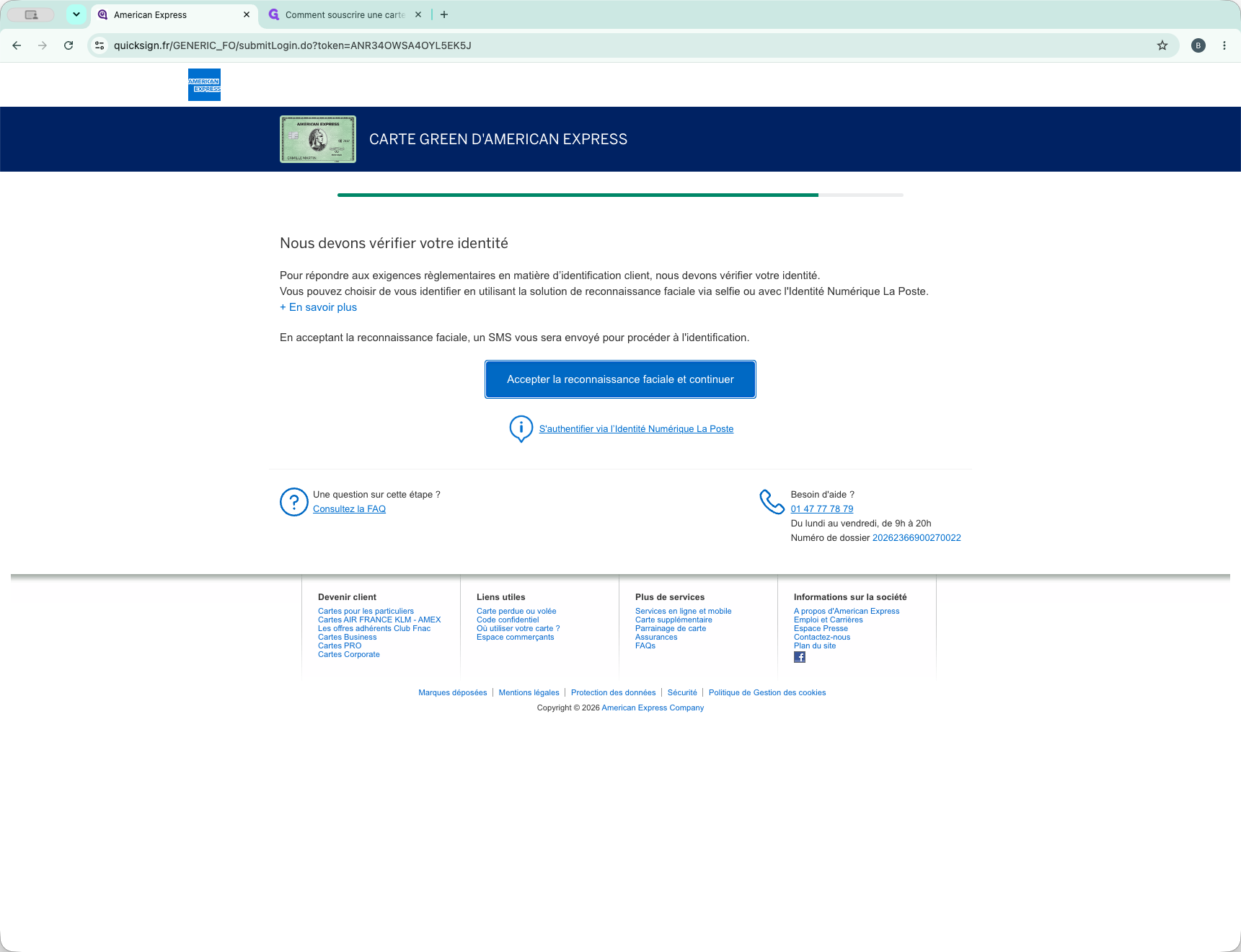Open the Parrainage de carte link
Screen dimensions: 1241x952
[x=671, y=628]
